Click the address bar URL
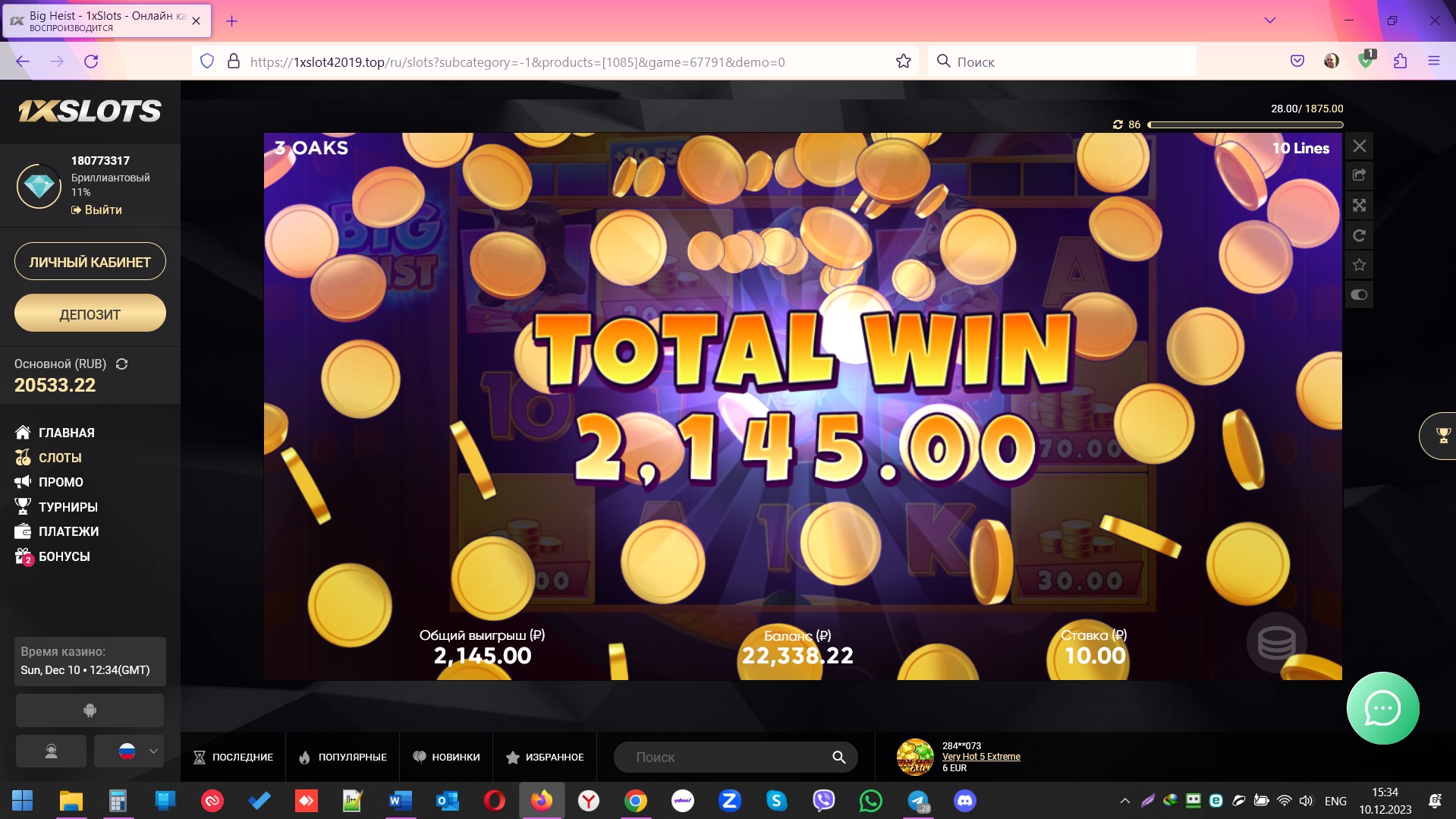 [x=517, y=62]
